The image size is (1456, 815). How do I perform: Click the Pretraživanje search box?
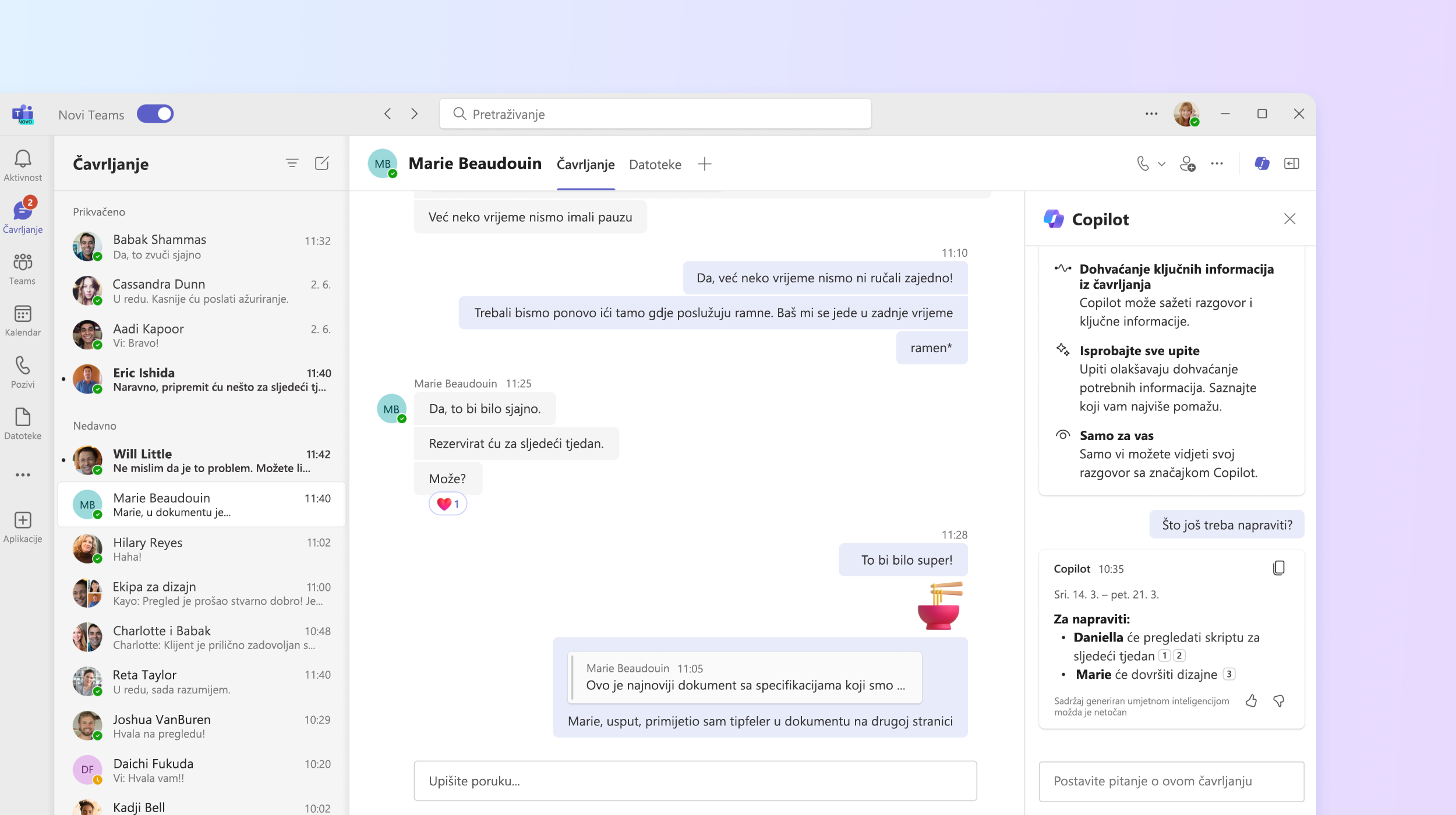(x=655, y=114)
